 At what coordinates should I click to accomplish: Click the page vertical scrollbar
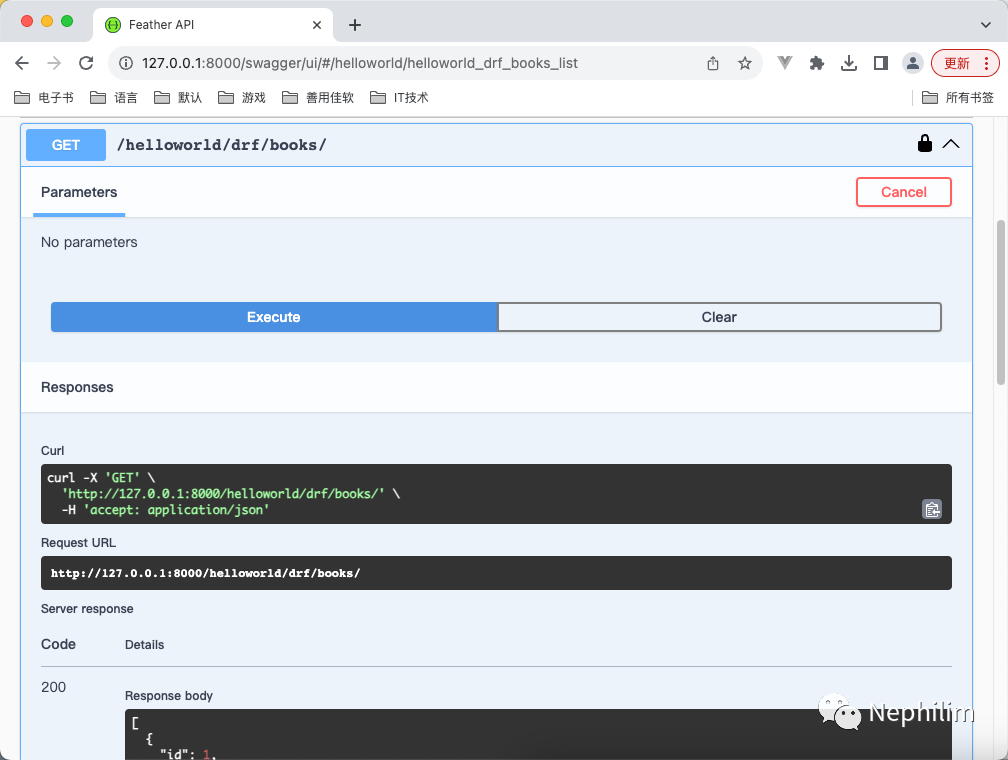(x=1001, y=300)
